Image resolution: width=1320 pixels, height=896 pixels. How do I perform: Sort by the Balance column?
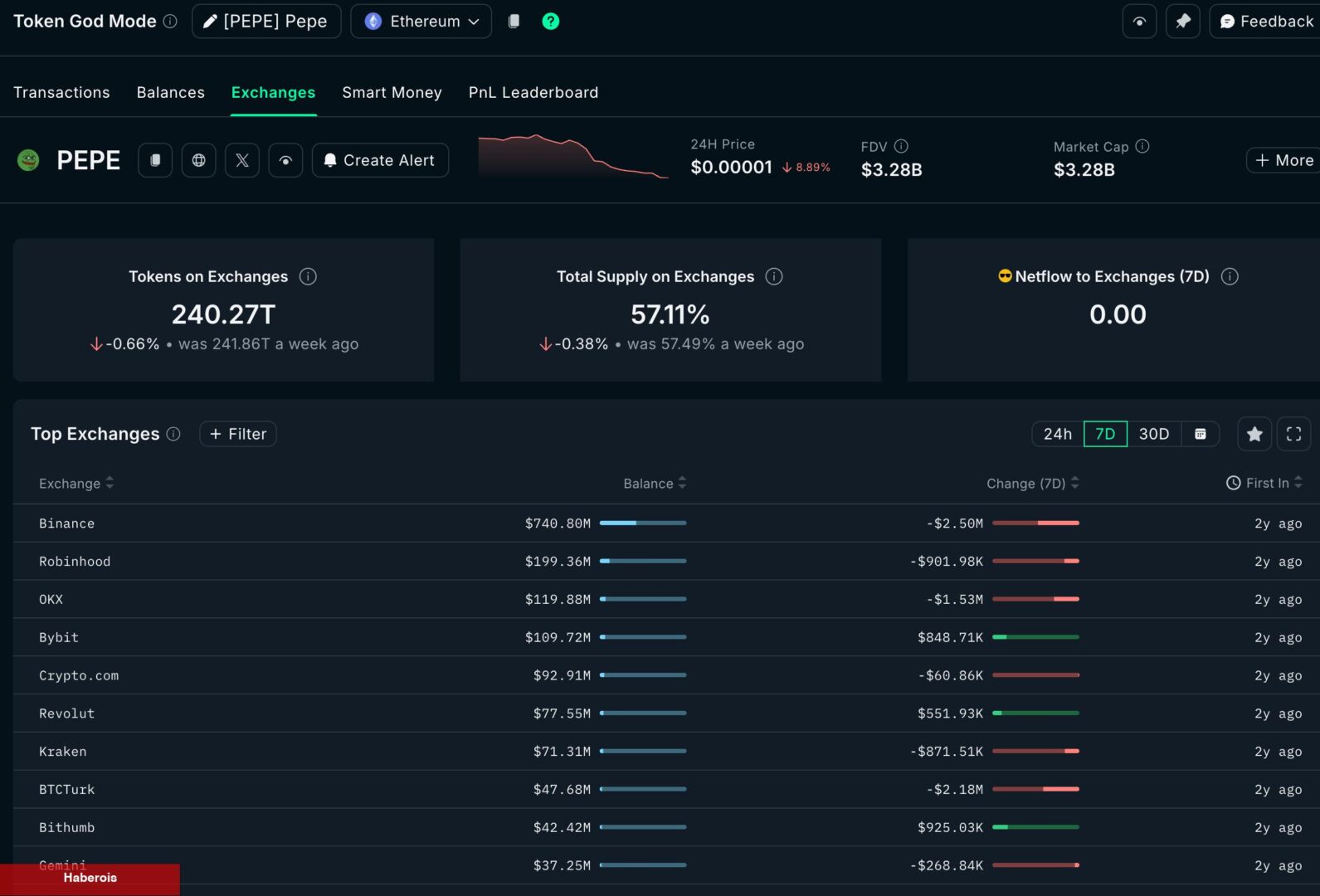pos(655,483)
